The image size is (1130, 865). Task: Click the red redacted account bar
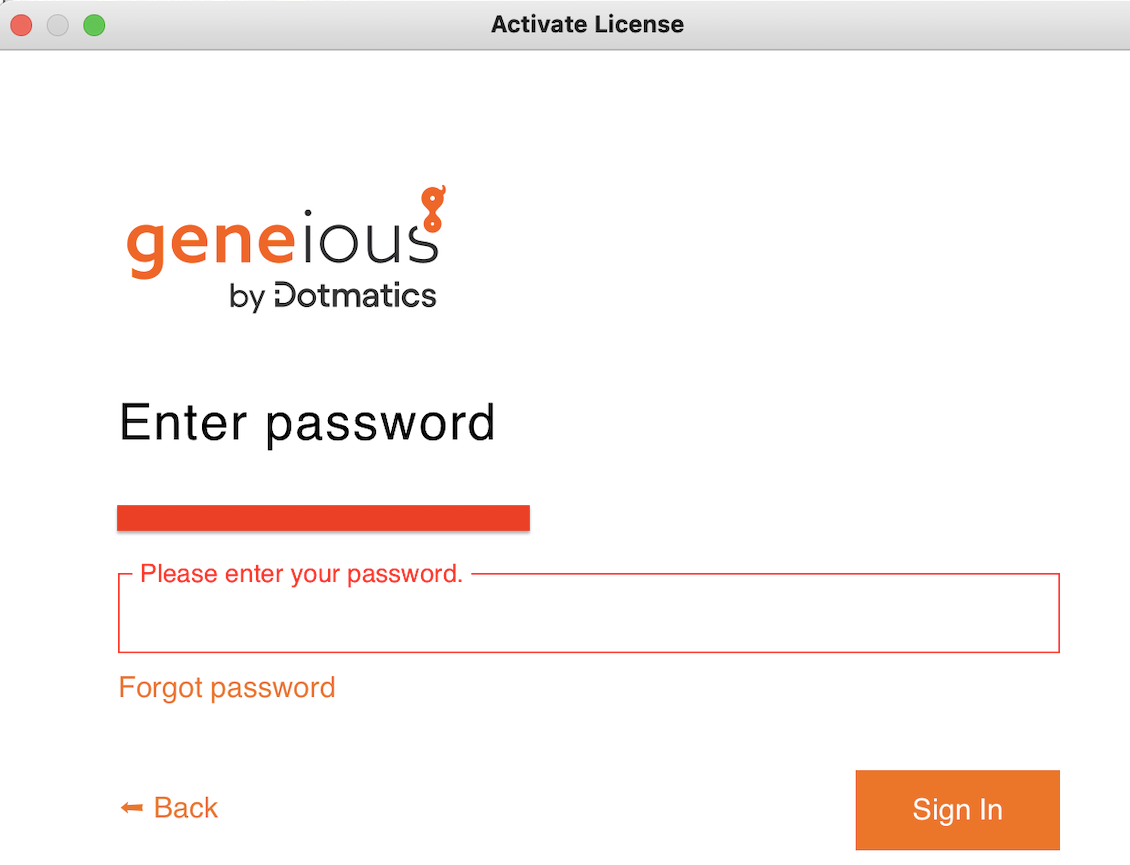pyautogui.click(x=324, y=518)
